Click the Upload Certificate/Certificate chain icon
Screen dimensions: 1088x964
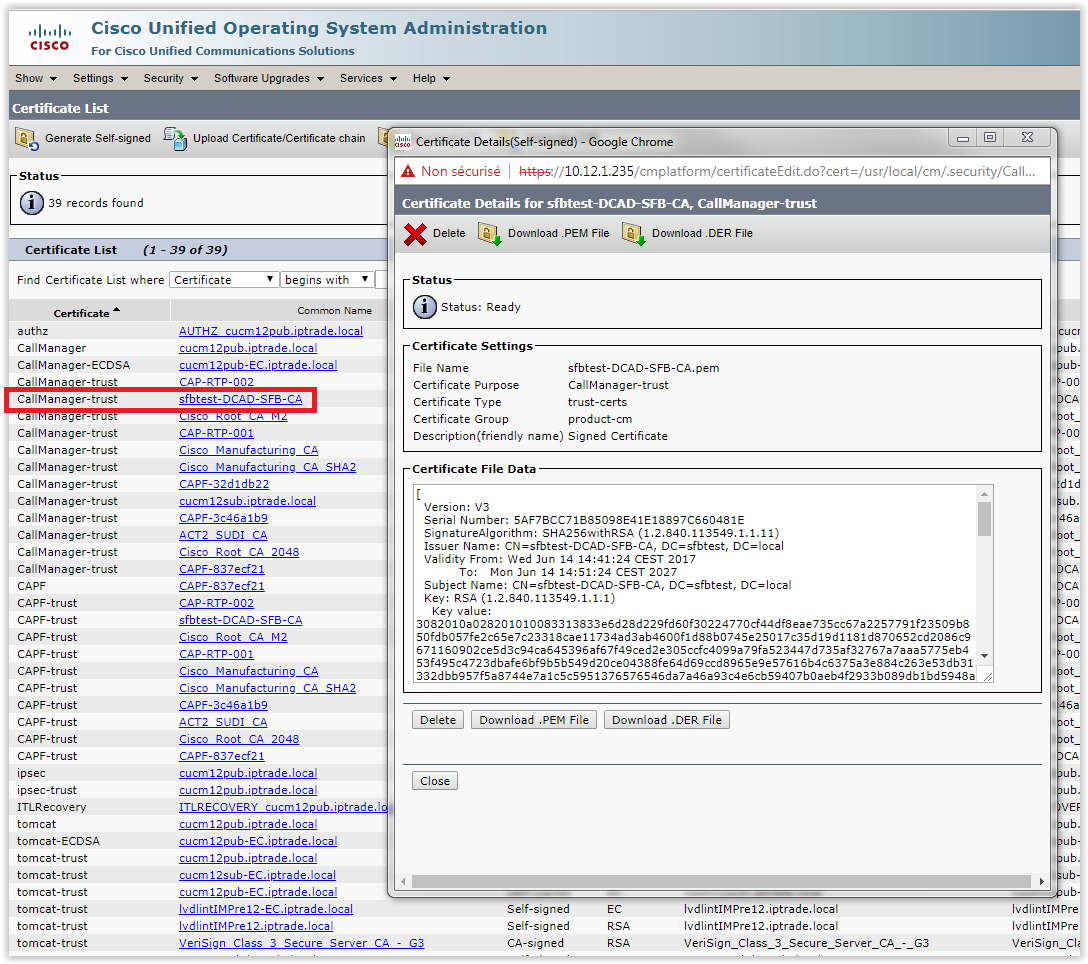coord(175,139)
